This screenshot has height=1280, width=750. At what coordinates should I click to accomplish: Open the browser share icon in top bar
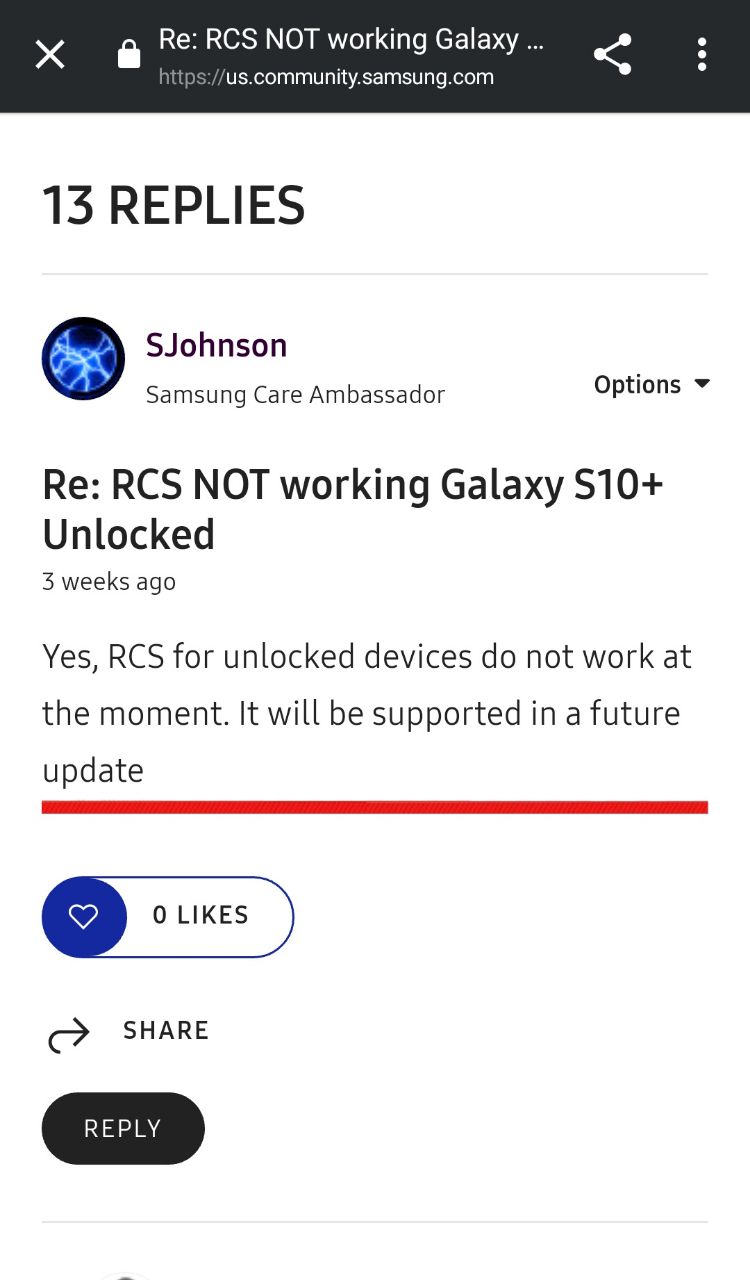pyautogui.click(x=612, y=55)
